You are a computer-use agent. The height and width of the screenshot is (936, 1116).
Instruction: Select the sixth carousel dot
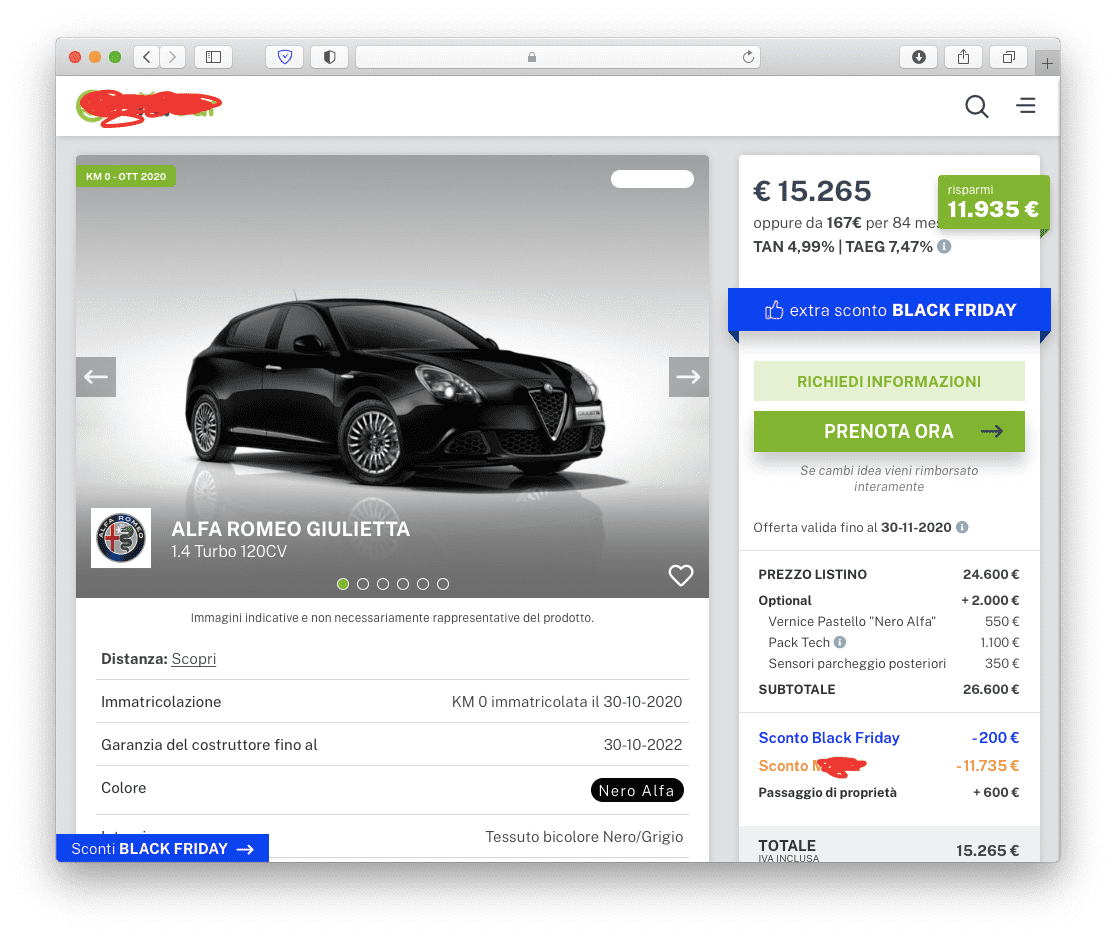[443, 584]
